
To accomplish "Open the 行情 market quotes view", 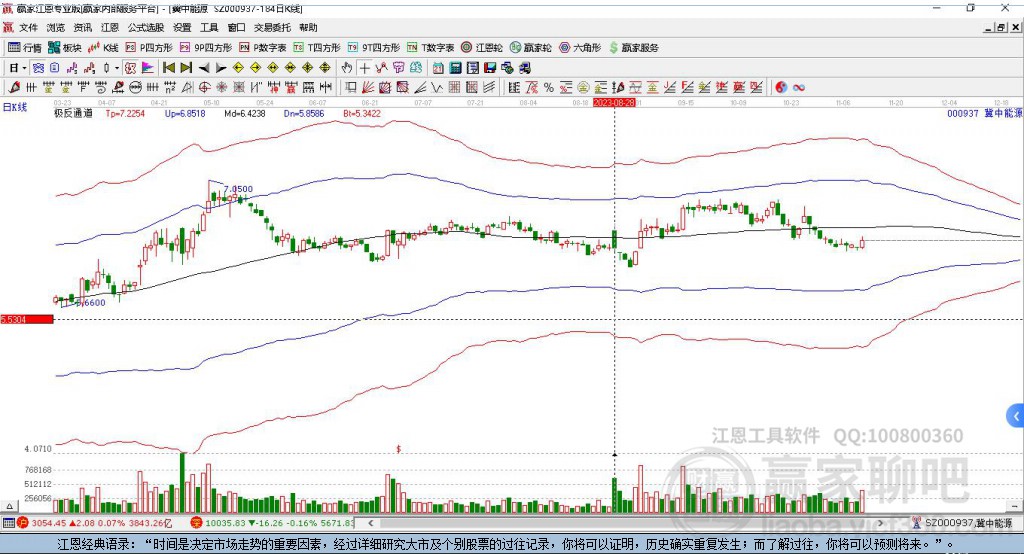I will coord(25,48).
